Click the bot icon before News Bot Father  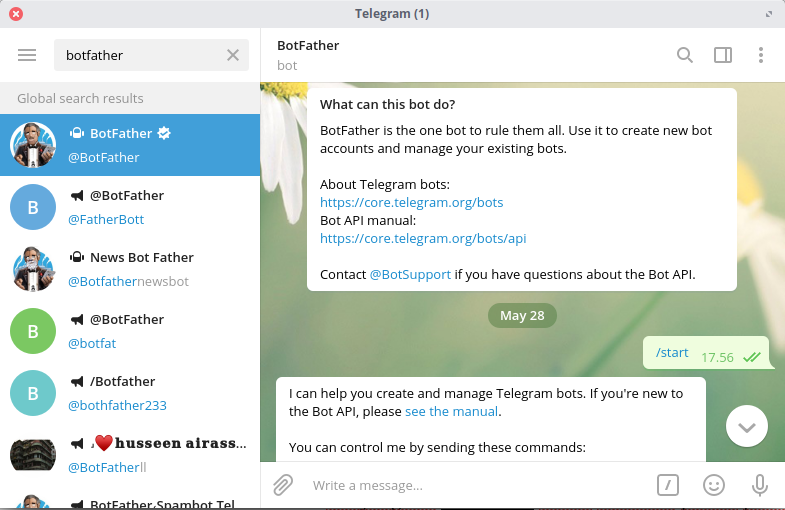pyautogui.click(x=77, y=257)
